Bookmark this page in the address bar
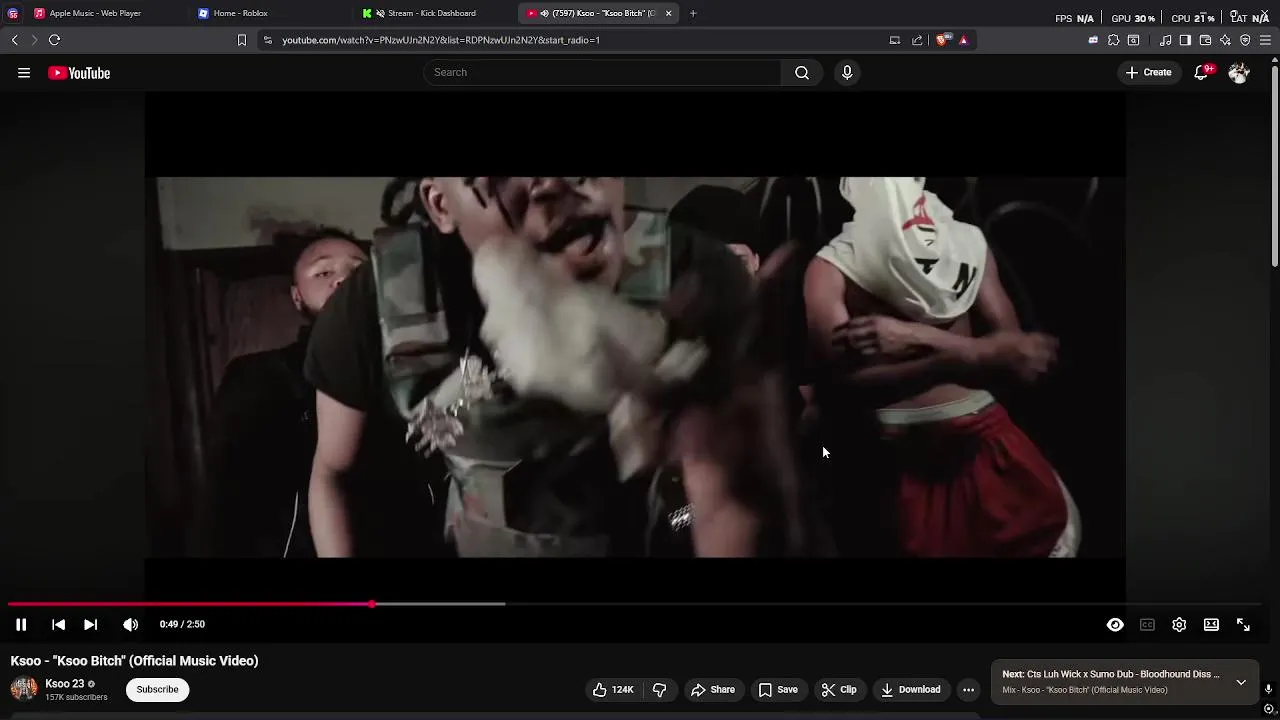This screenshot has height=720, width=1280. [241, 40]
